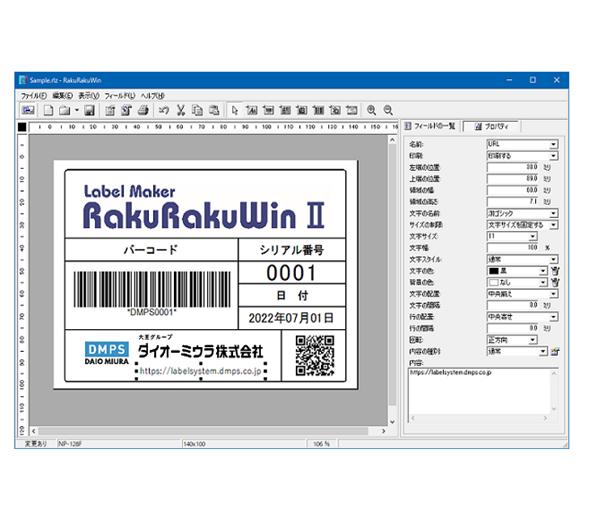Click the 文字の間隔 input field
Image resolution: width=589 pixels, height=531 pixels.
(x=513, y=305)
